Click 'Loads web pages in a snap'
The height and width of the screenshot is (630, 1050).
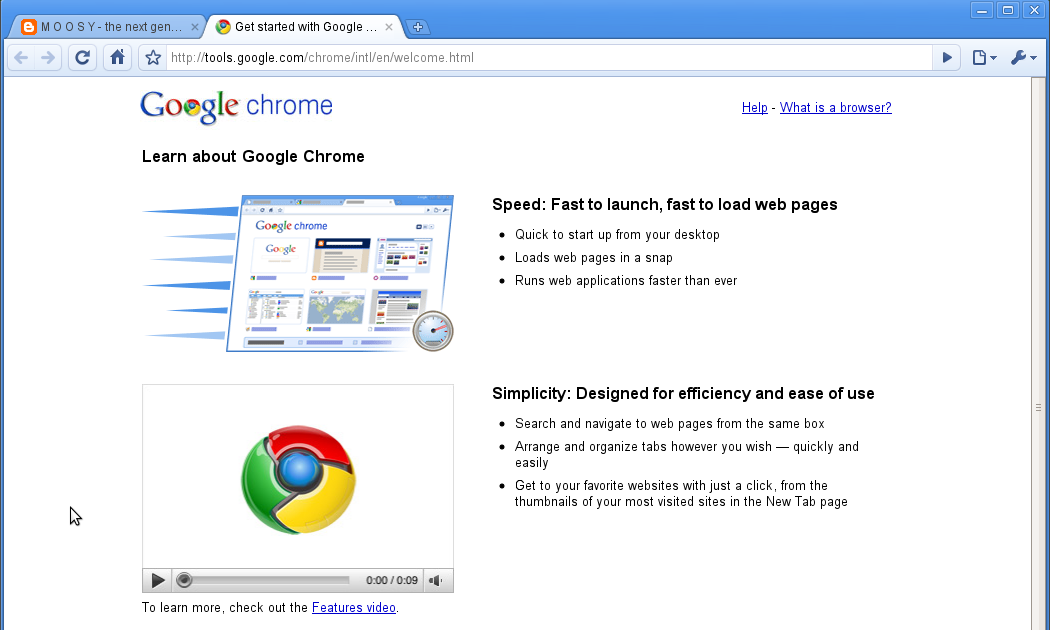[x=593, y=257]
